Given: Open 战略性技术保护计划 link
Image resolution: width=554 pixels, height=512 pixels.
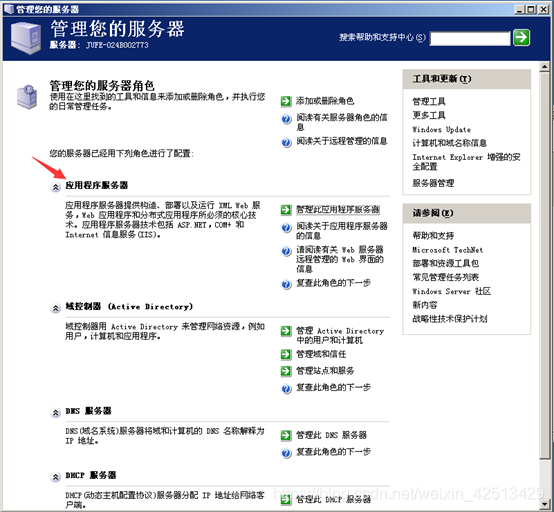Looking at the screenshot, I should pos(450,319).
